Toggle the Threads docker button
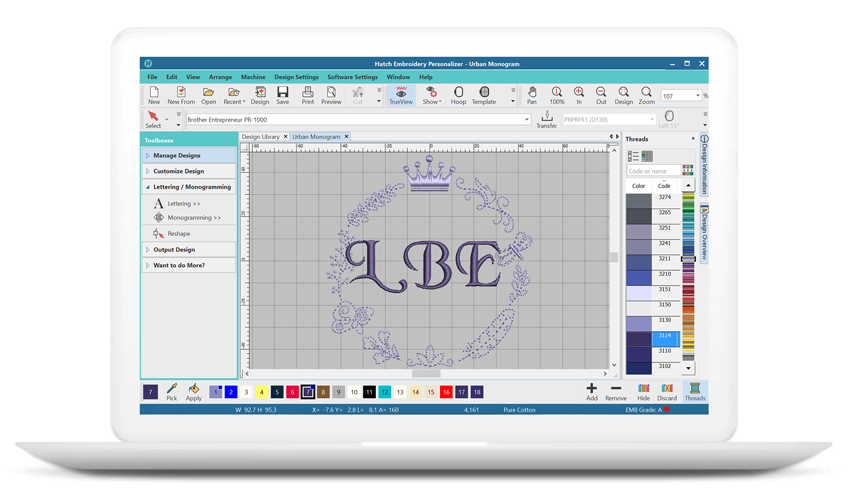Viewport: 850px width, 501px height. 695,392
